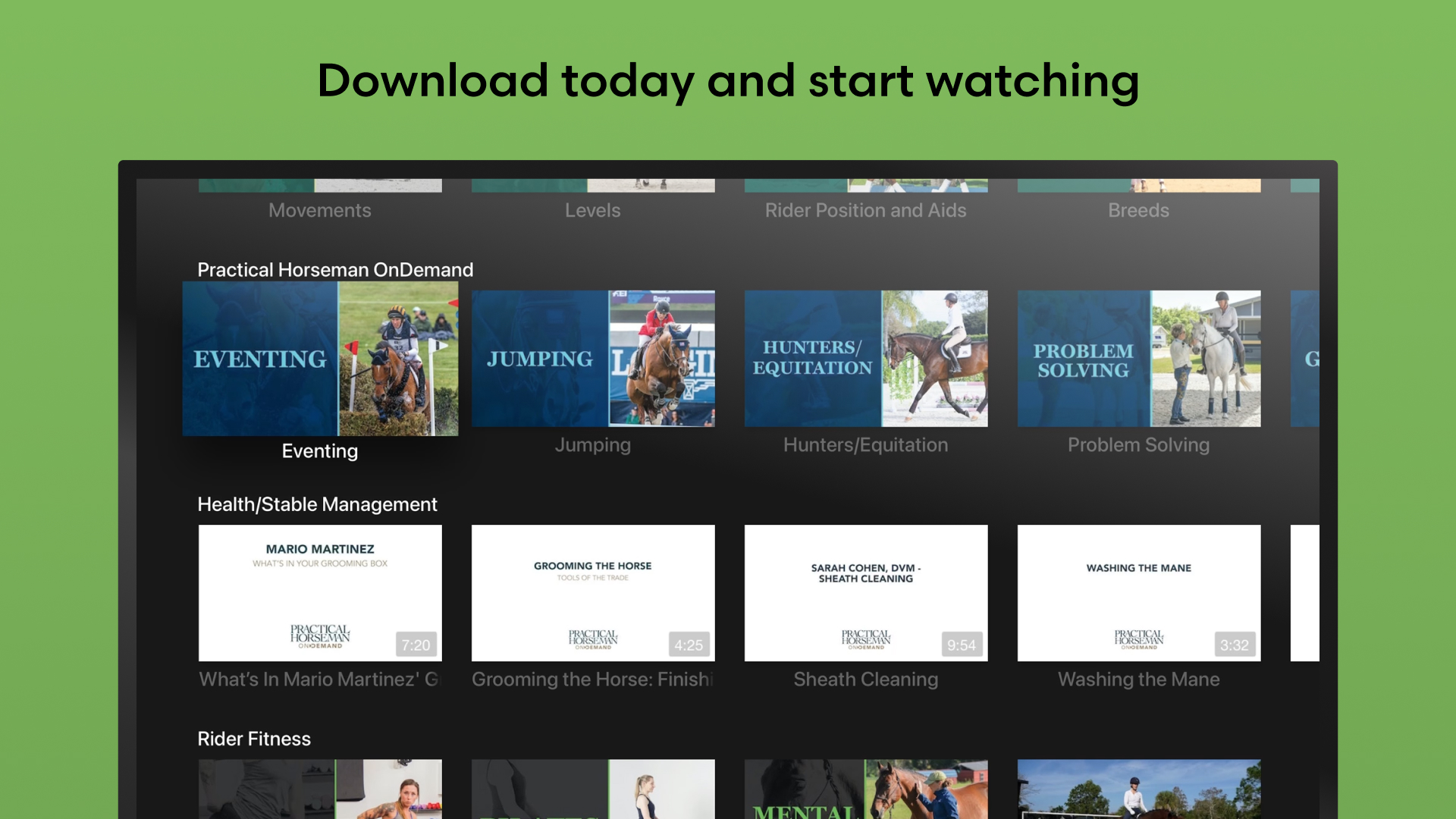Click the Grooming the Horse: Finishi title
The image size is (1456, 819).
593,679
